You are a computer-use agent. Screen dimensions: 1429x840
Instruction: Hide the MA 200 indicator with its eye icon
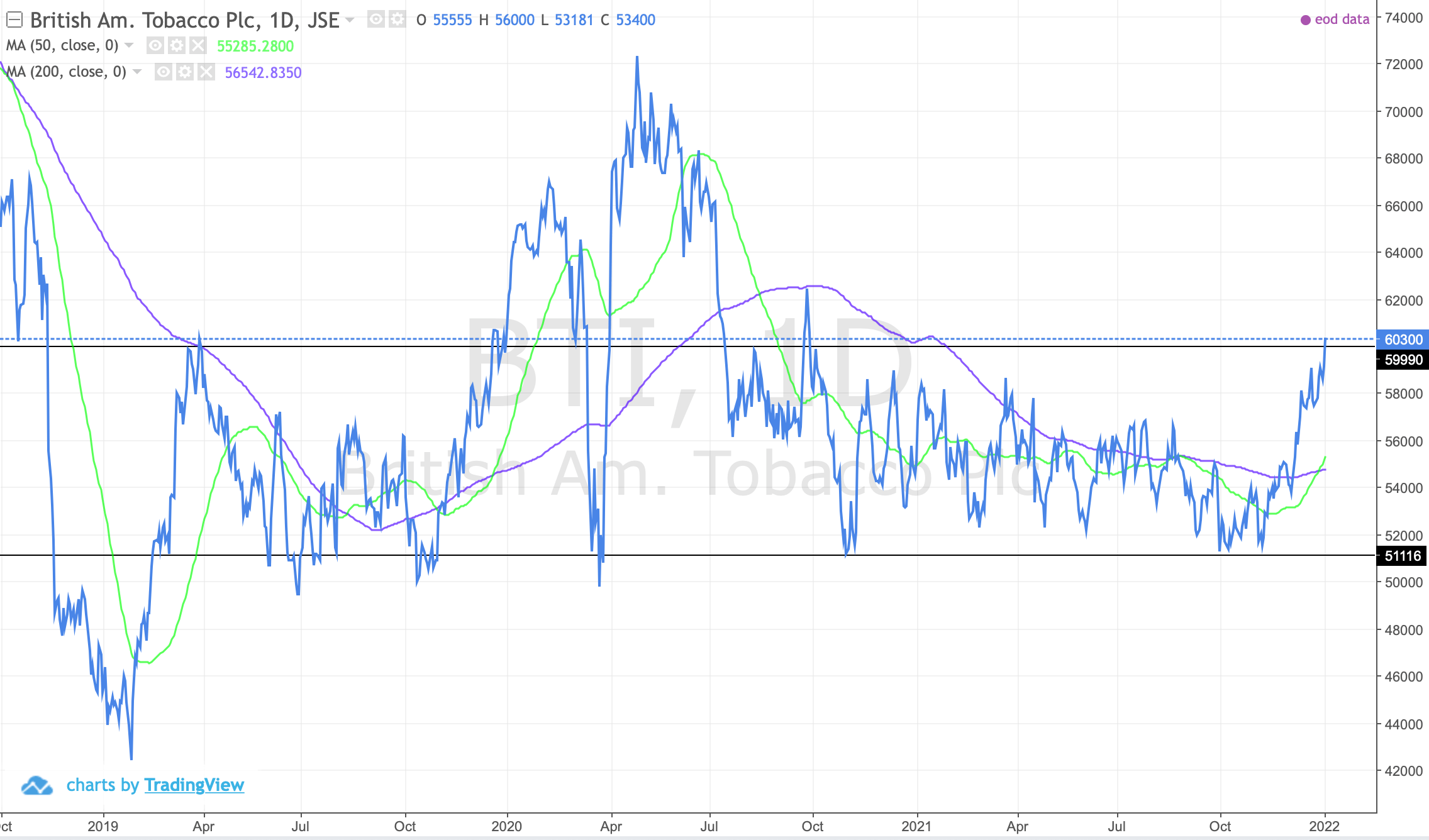click(163, 72)
